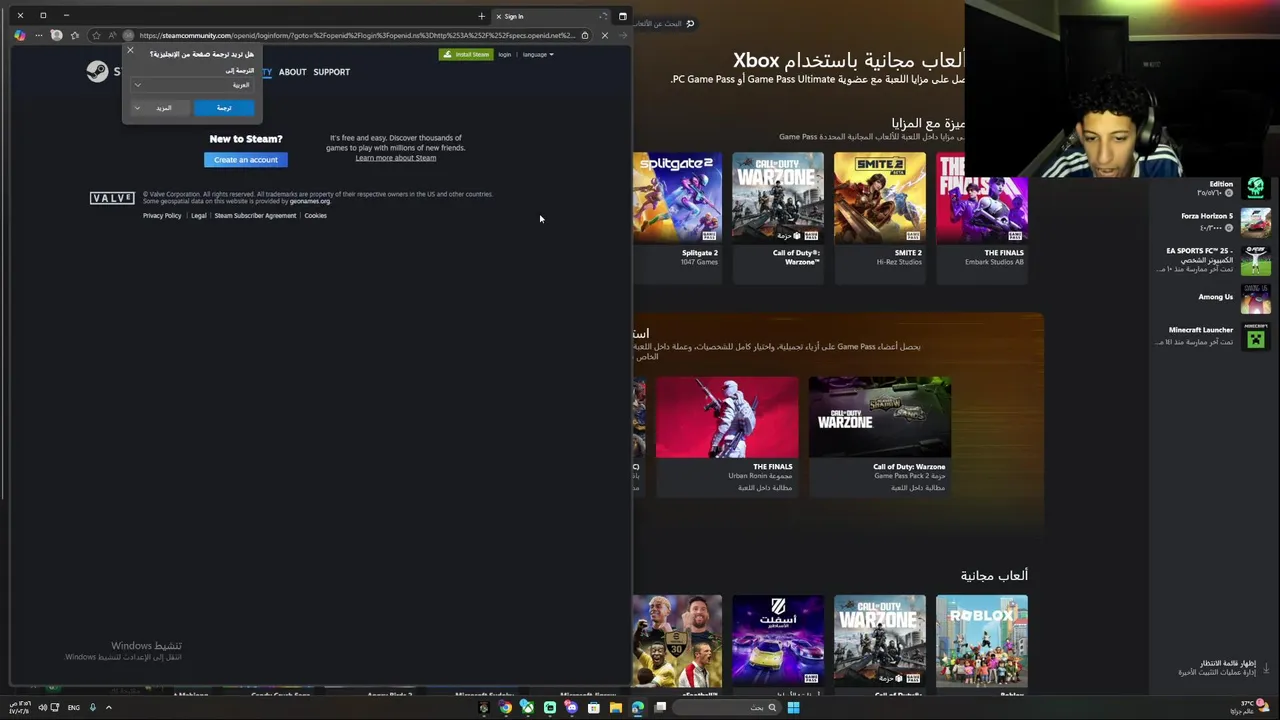1280x720 pixels.
Task: Click the Windows taskbar search box
Action: 727,707
